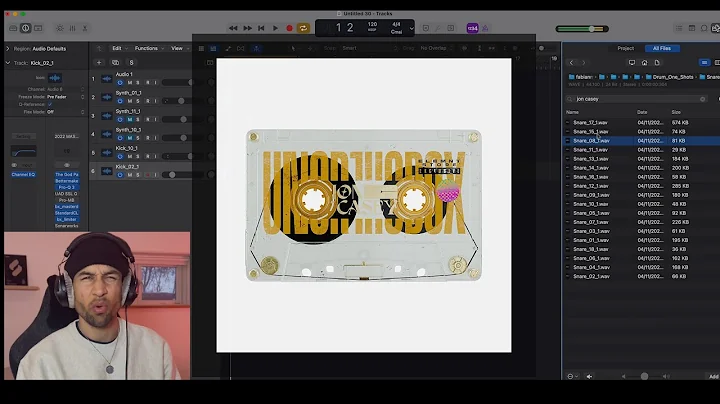Switch to the All Files tab
The width and height of the screenshot is (720, 404).
click(x=662, y=48)
